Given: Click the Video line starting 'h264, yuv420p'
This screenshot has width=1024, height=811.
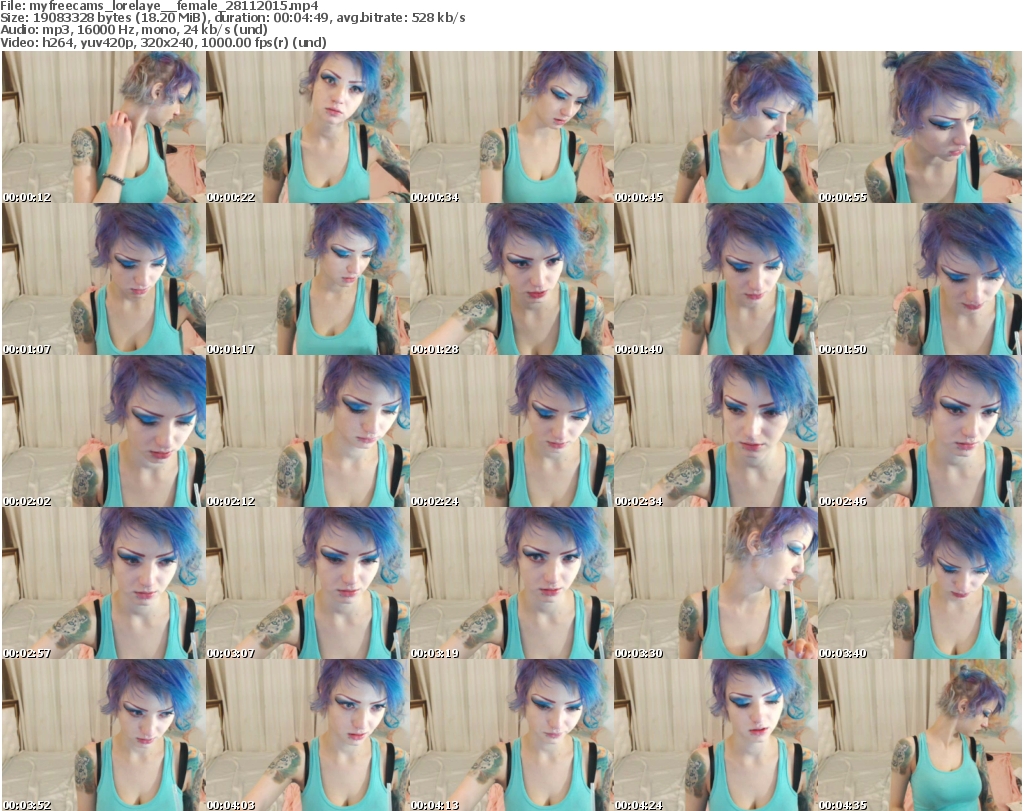Looking at the screenshot, I should click(x=164, y=42).
